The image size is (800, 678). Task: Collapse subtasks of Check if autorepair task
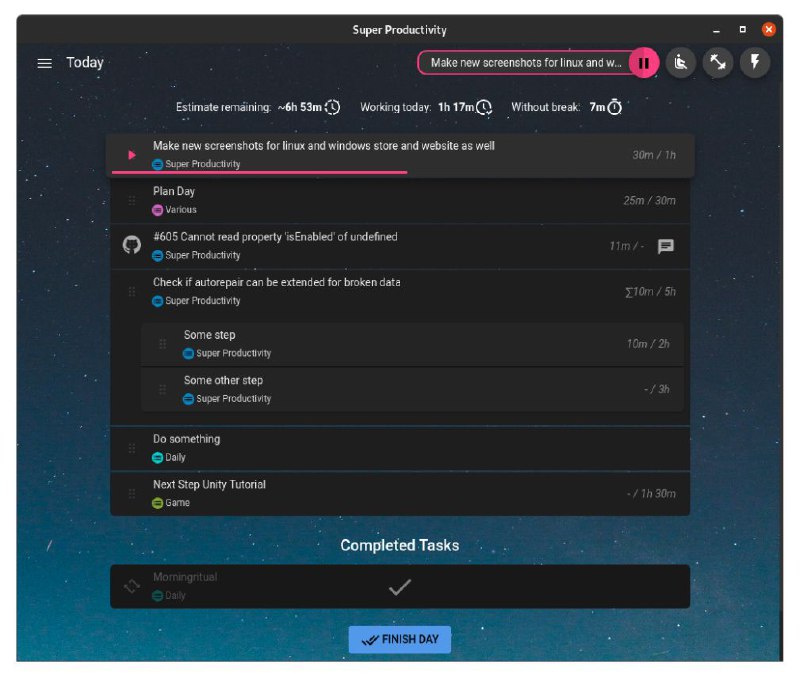(x=131, y=291)
